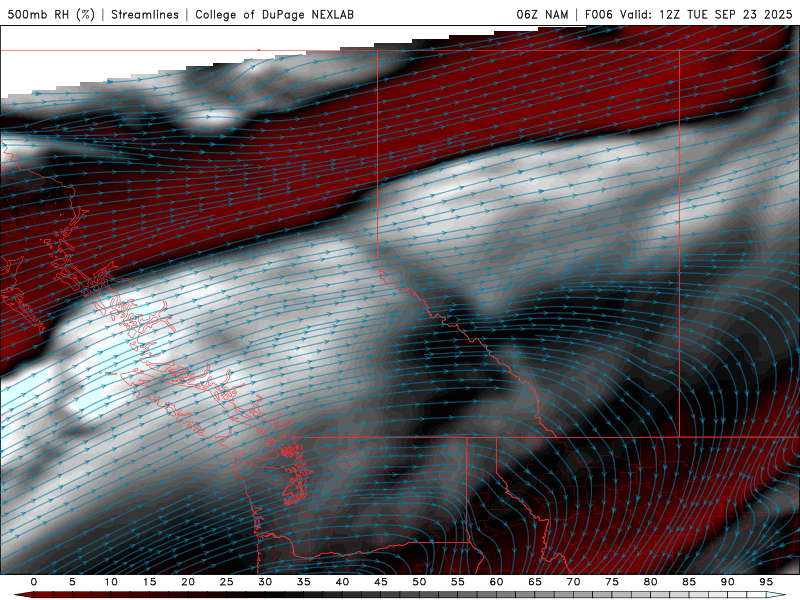This screenshot has height=600, width=800.
Task: Select the "Streamlines" label in the header
Action: [145, 14]
